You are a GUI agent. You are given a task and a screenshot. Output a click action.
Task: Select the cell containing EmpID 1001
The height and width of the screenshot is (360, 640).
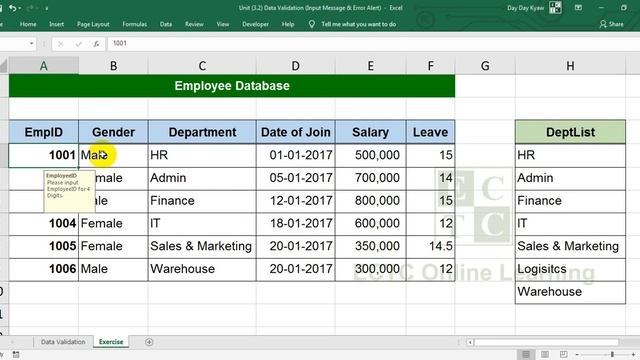pyautogui.click(x=44, y=155)
